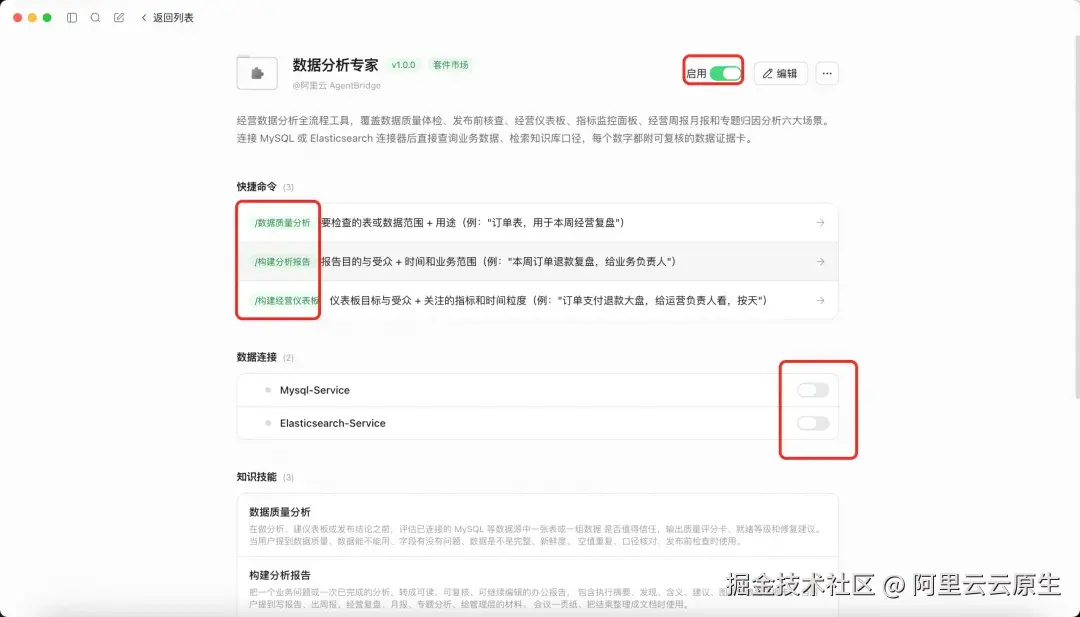Open search with the magnifier icon
The image size is (1080, 617).
point(95,18)
